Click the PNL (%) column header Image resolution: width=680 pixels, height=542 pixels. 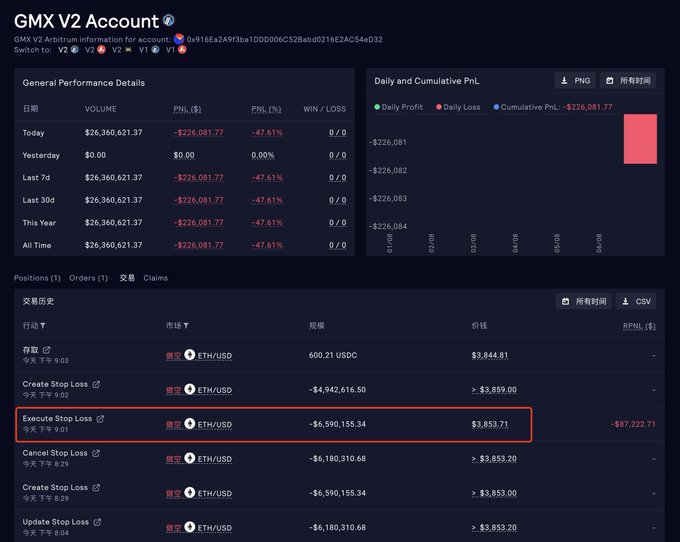pos(266,109)
